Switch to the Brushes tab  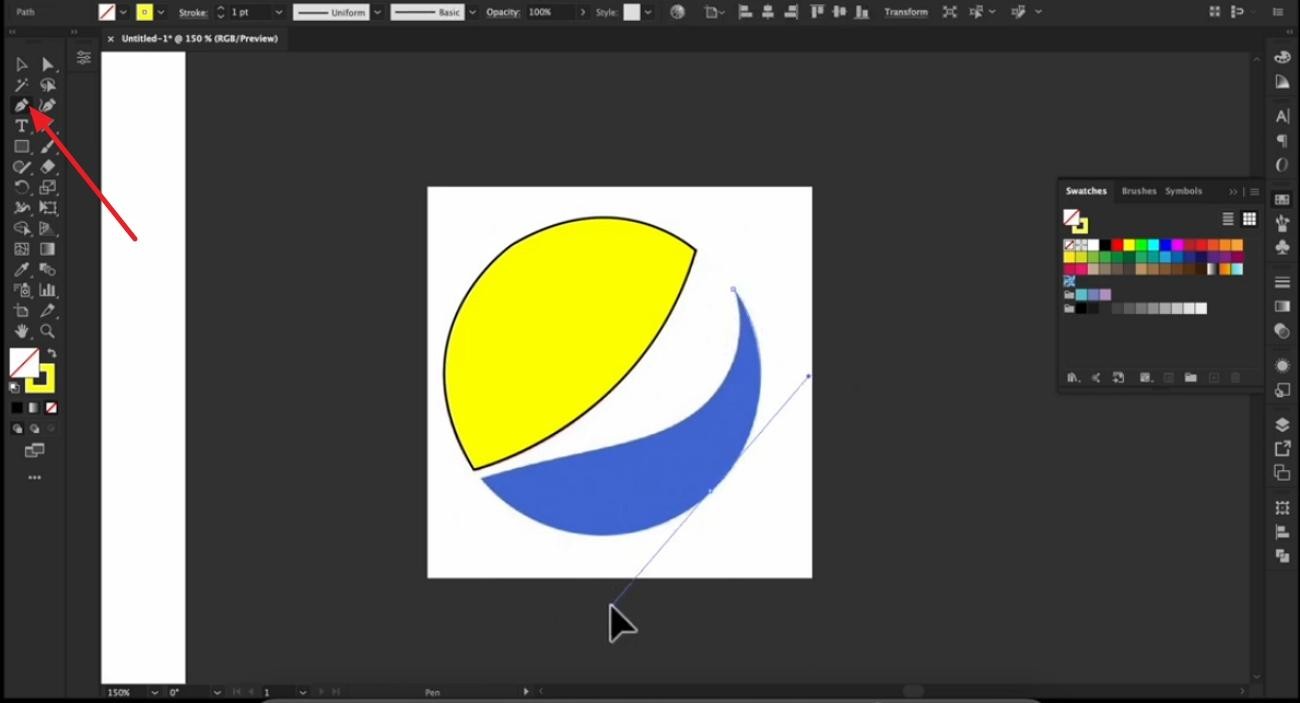[x=1138, y=191]
